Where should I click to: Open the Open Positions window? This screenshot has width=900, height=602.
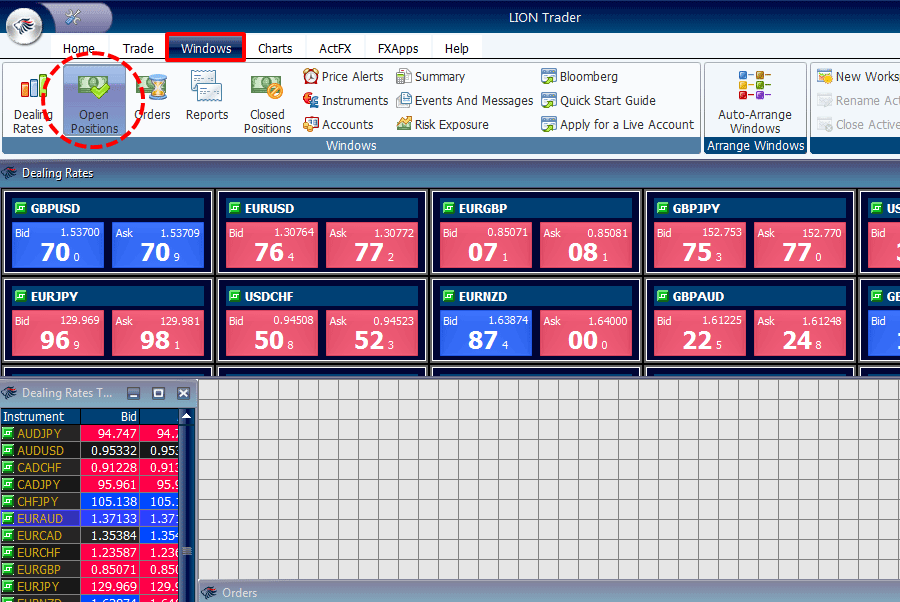click(94, 102)
